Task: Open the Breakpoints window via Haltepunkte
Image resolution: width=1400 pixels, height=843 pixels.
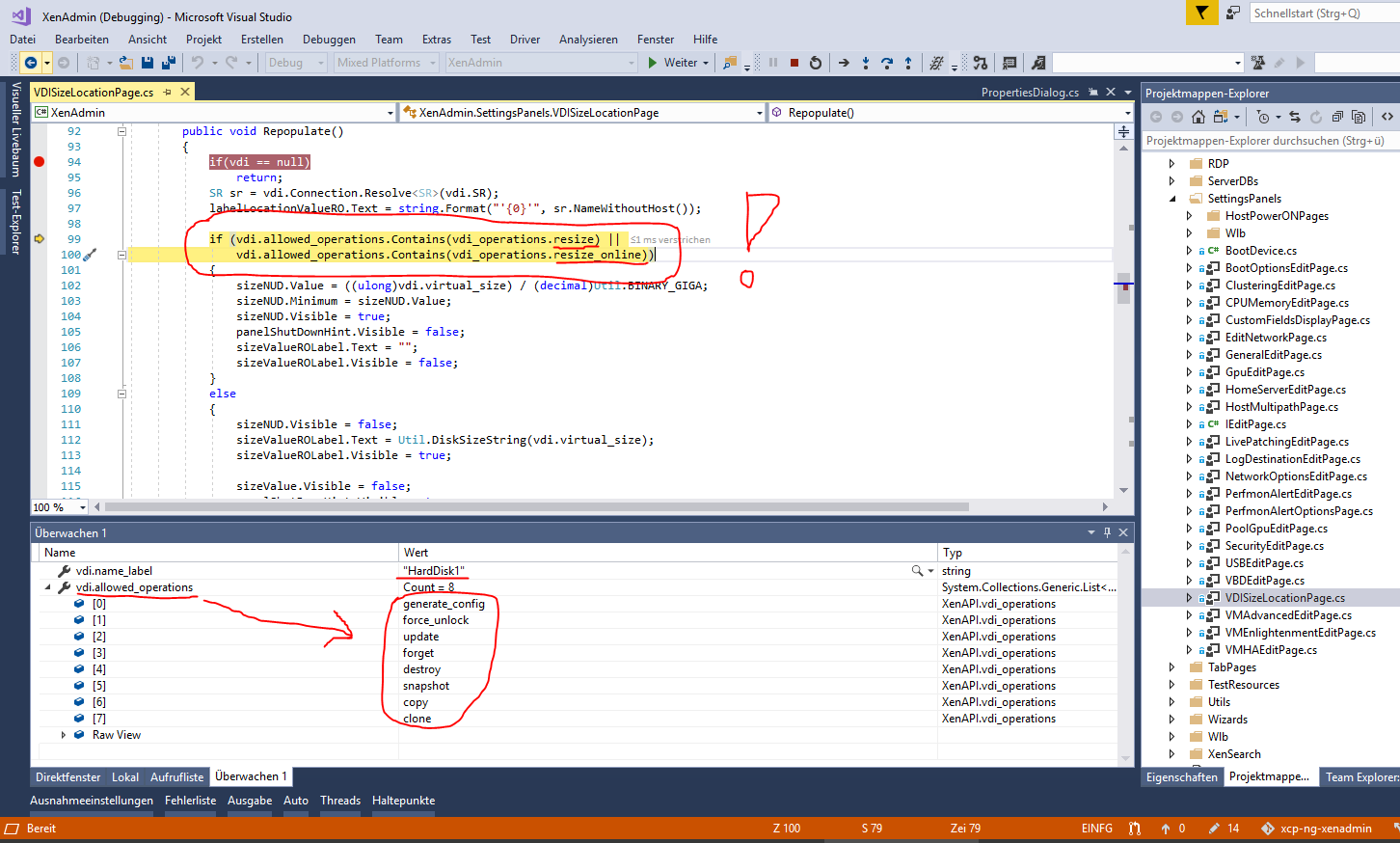Action: [403, 800]
